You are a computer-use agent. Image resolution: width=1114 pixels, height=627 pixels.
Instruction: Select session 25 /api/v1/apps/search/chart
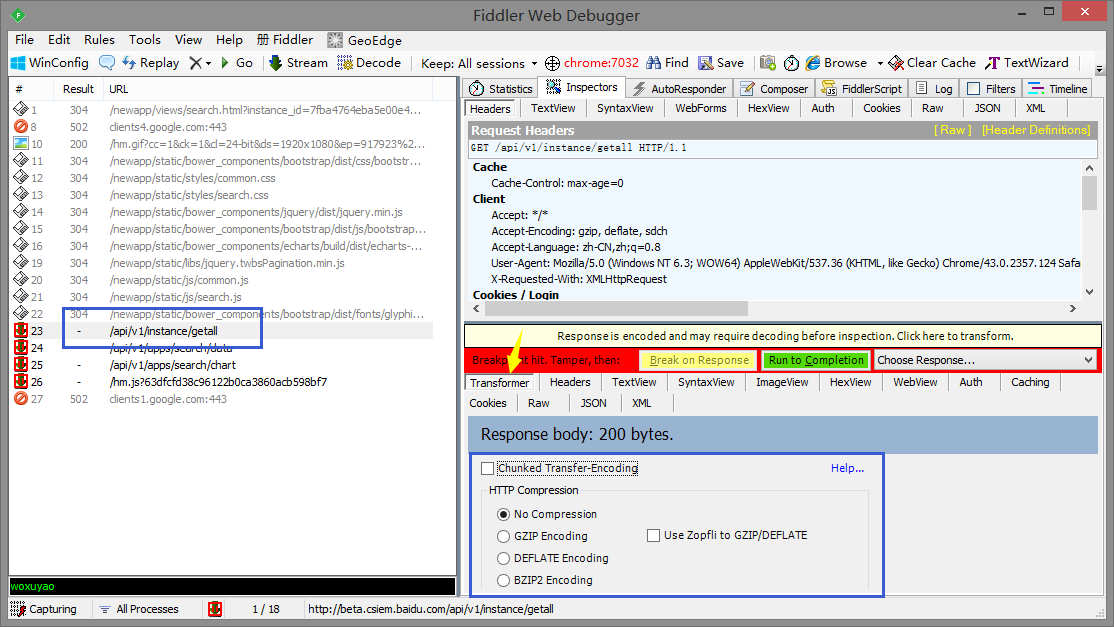tap(222, 365)
